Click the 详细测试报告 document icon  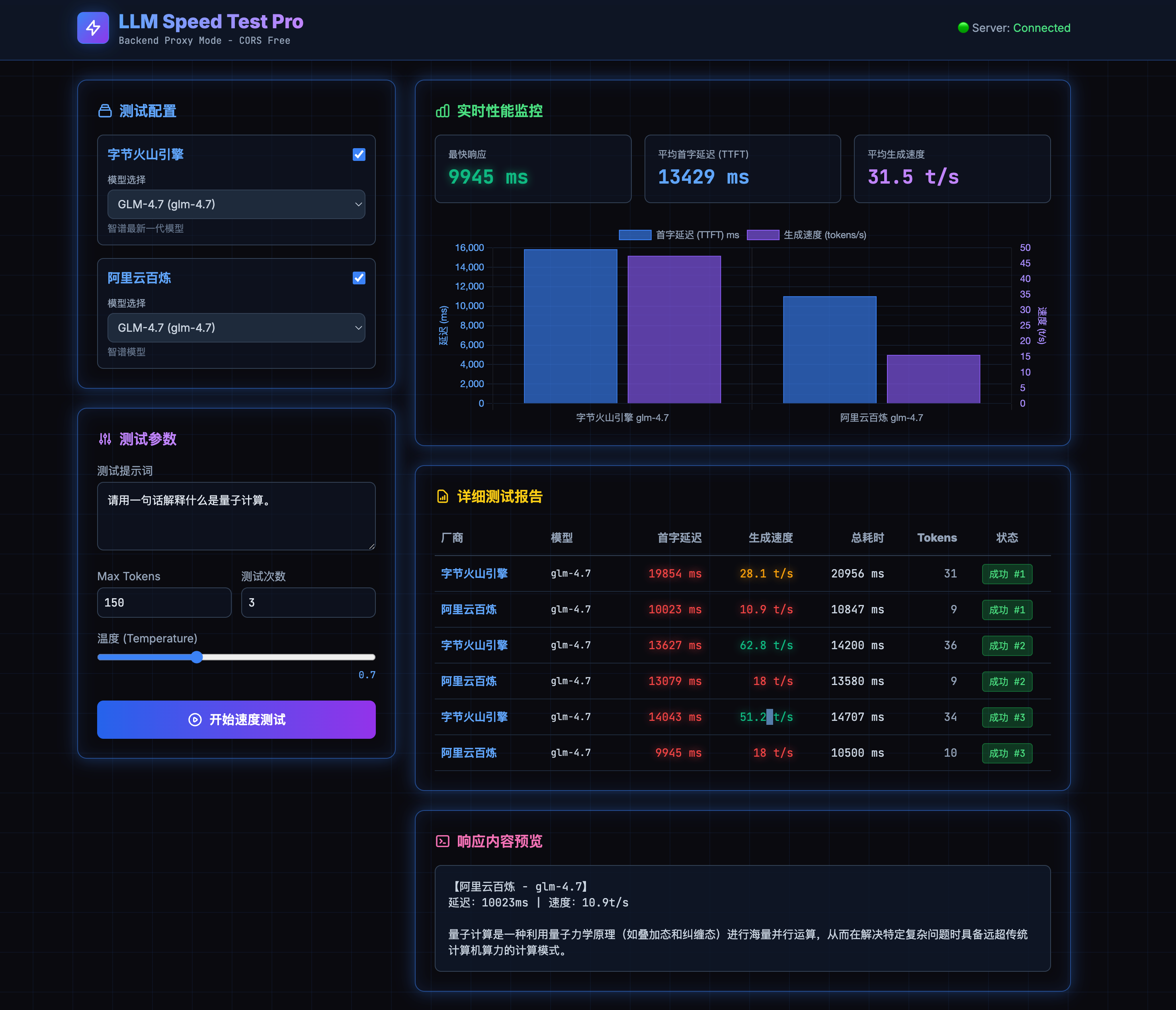pos(443,497)
